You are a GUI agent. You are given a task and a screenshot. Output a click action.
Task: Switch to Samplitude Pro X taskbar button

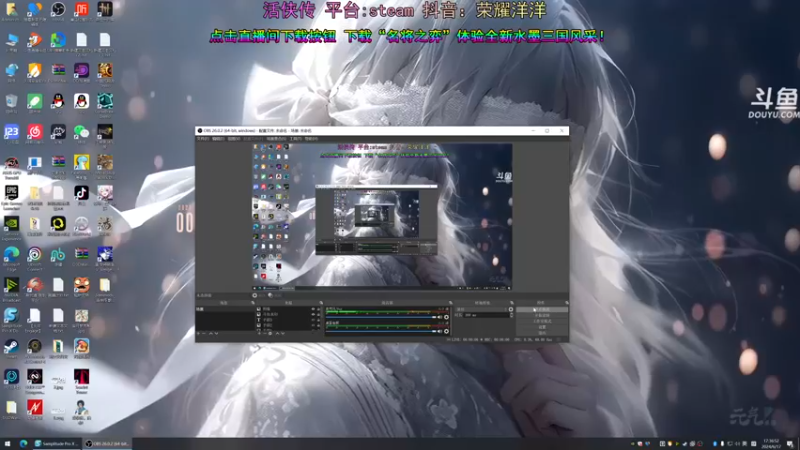[x=57, y=443]
